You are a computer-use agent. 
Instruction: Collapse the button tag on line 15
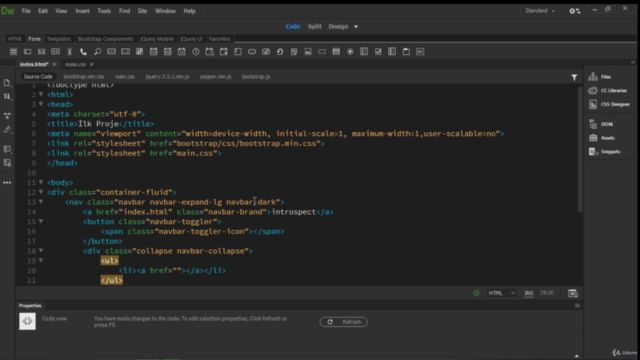tap(41, 221)
